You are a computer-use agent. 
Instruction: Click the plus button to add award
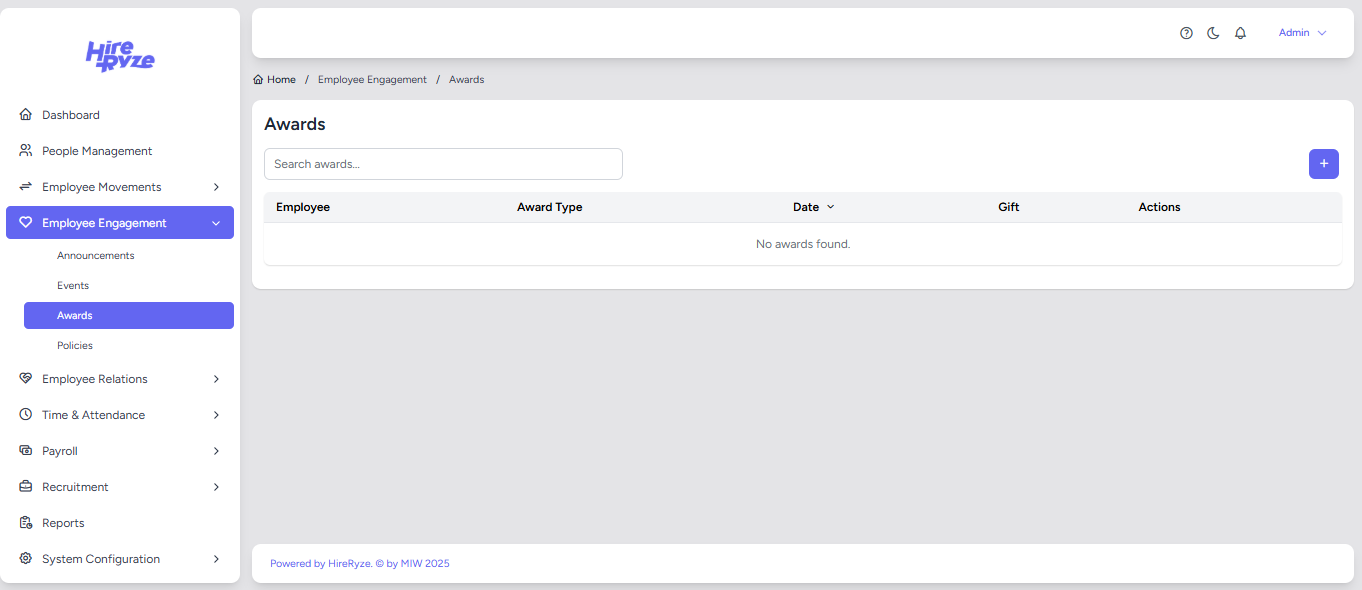coord(1323,164)
